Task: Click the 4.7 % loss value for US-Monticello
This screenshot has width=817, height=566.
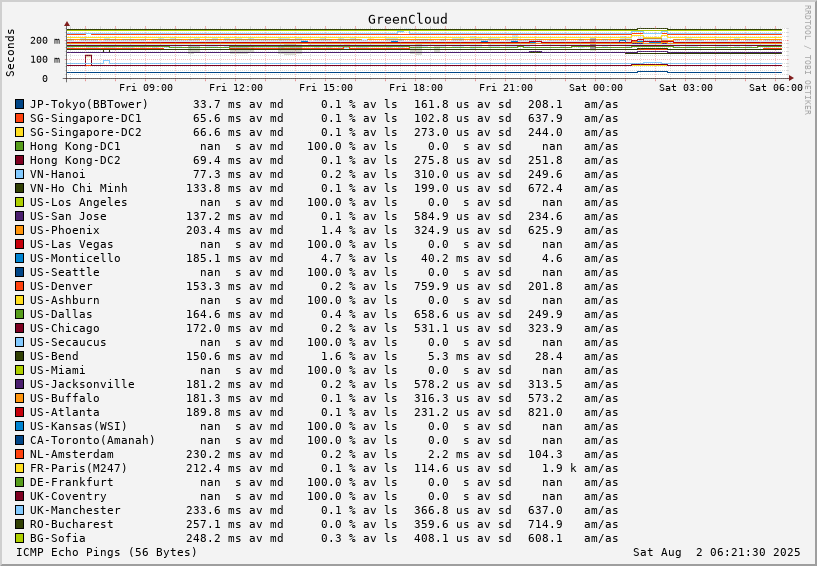Action: 338,259
